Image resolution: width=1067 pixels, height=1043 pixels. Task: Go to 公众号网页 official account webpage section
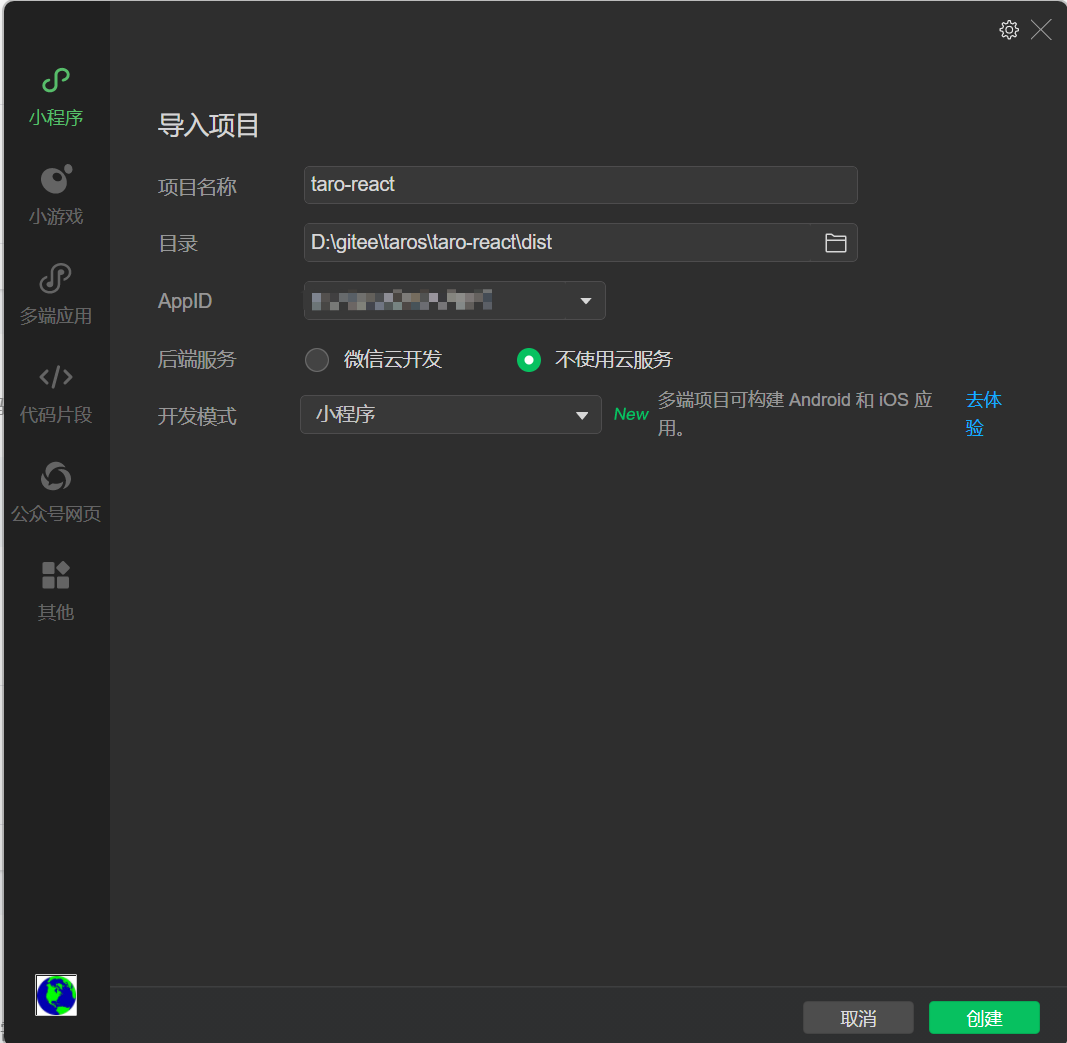click(x=56, y=493)
